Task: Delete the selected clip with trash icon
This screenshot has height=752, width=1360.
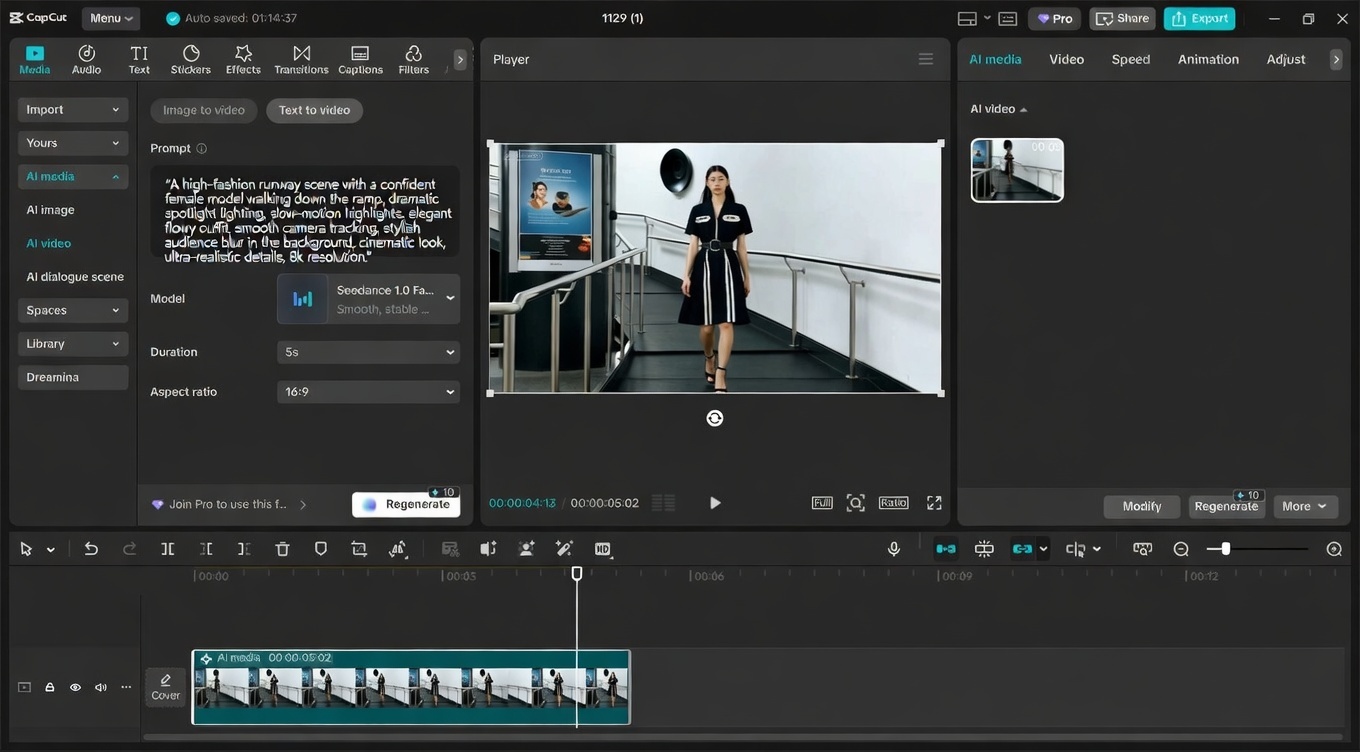Action: click(282, 549)
